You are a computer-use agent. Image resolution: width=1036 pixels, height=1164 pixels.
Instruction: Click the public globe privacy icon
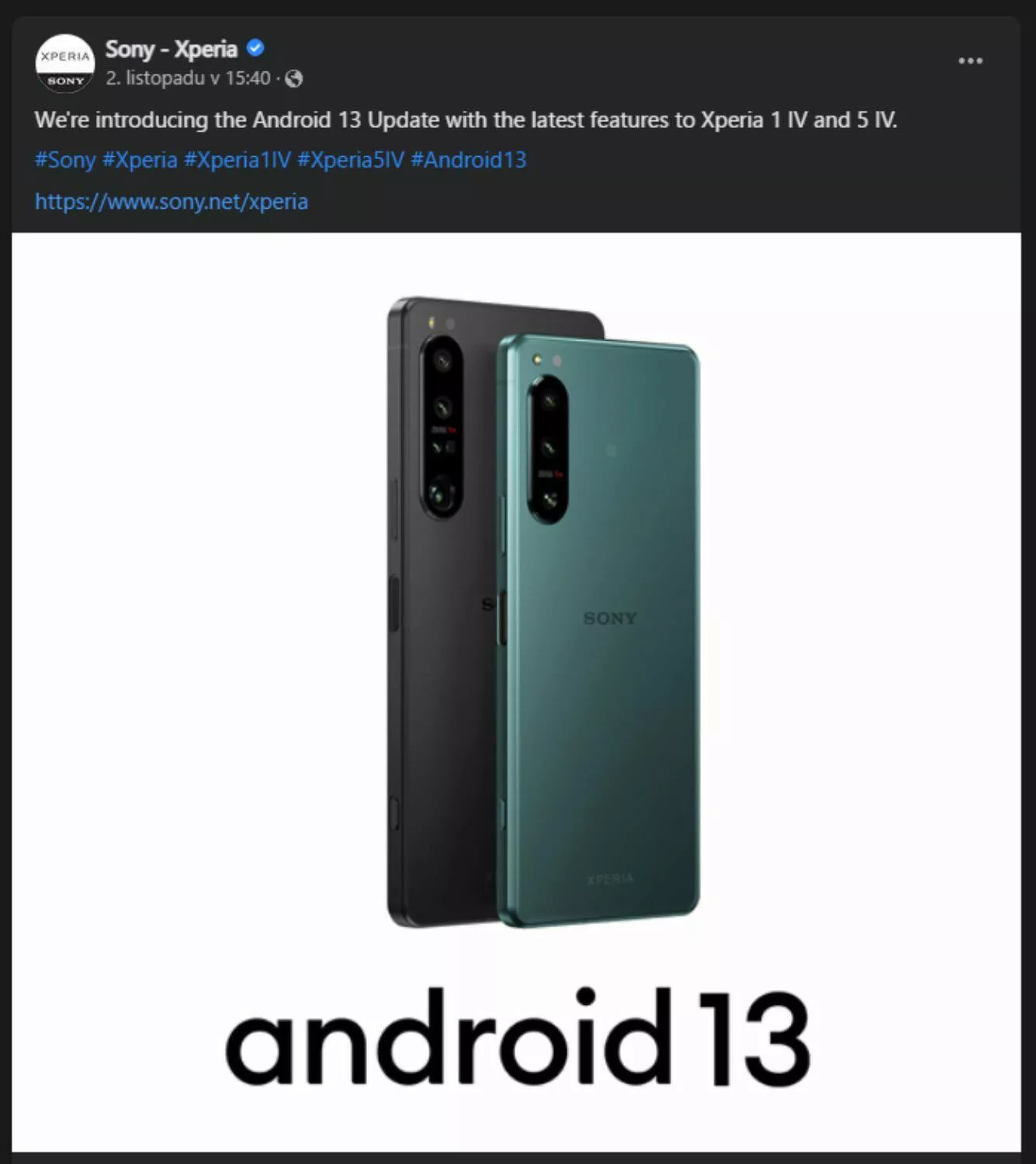pos(293,78)
